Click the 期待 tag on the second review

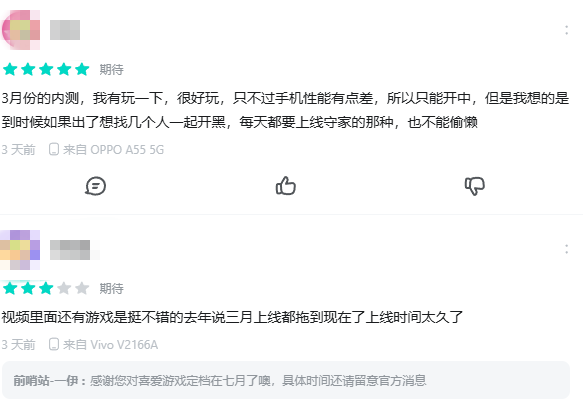pyautogui.click(x=111, y=289)
